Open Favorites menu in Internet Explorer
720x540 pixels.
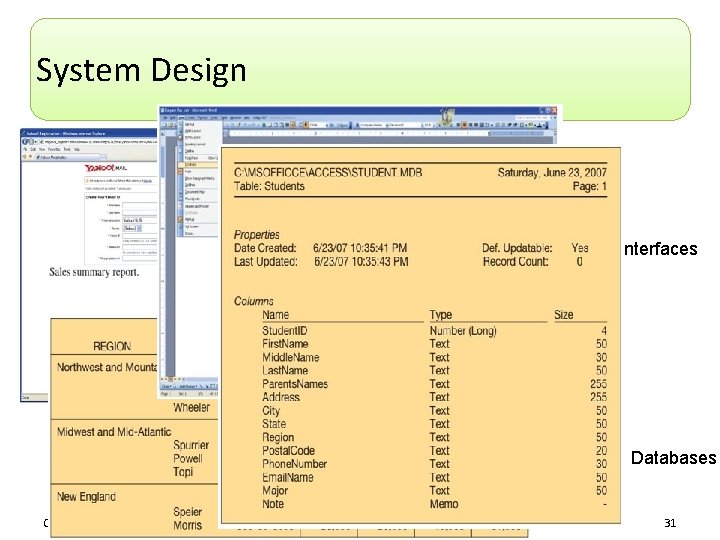[54, 149]
